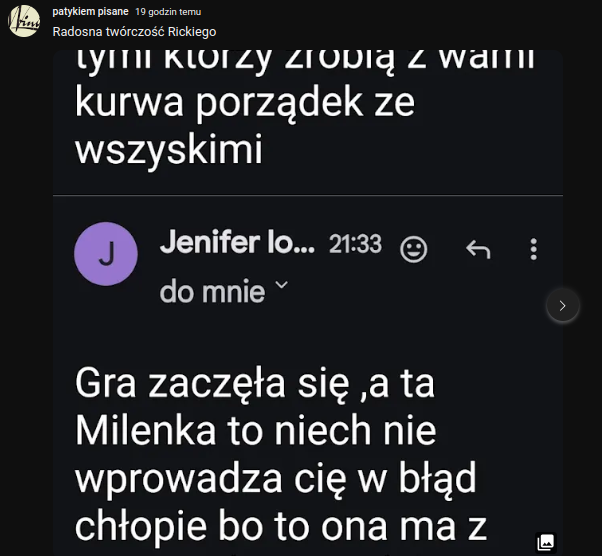Expand recipient details chevron beside 'do mnie'
The image size is (602, 556).
[281, 287]
